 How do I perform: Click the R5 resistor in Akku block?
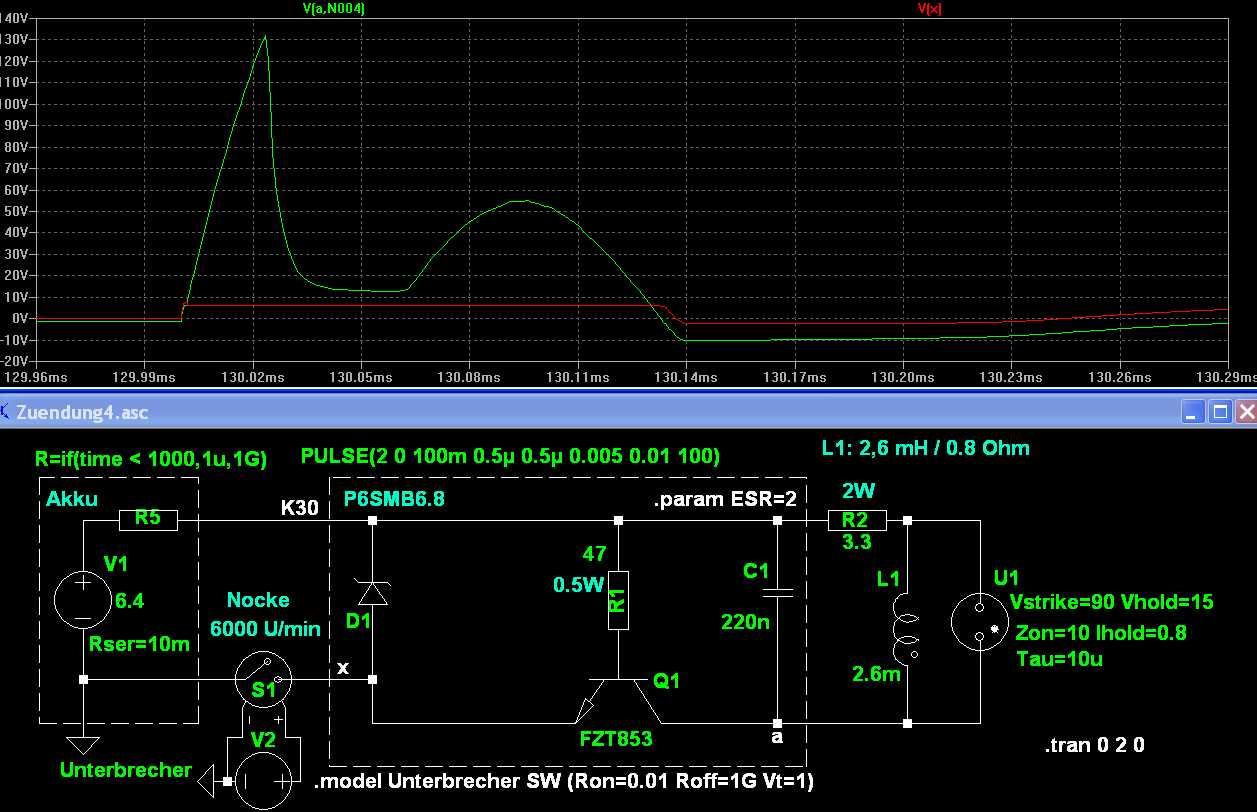click(x=148, y=520)
